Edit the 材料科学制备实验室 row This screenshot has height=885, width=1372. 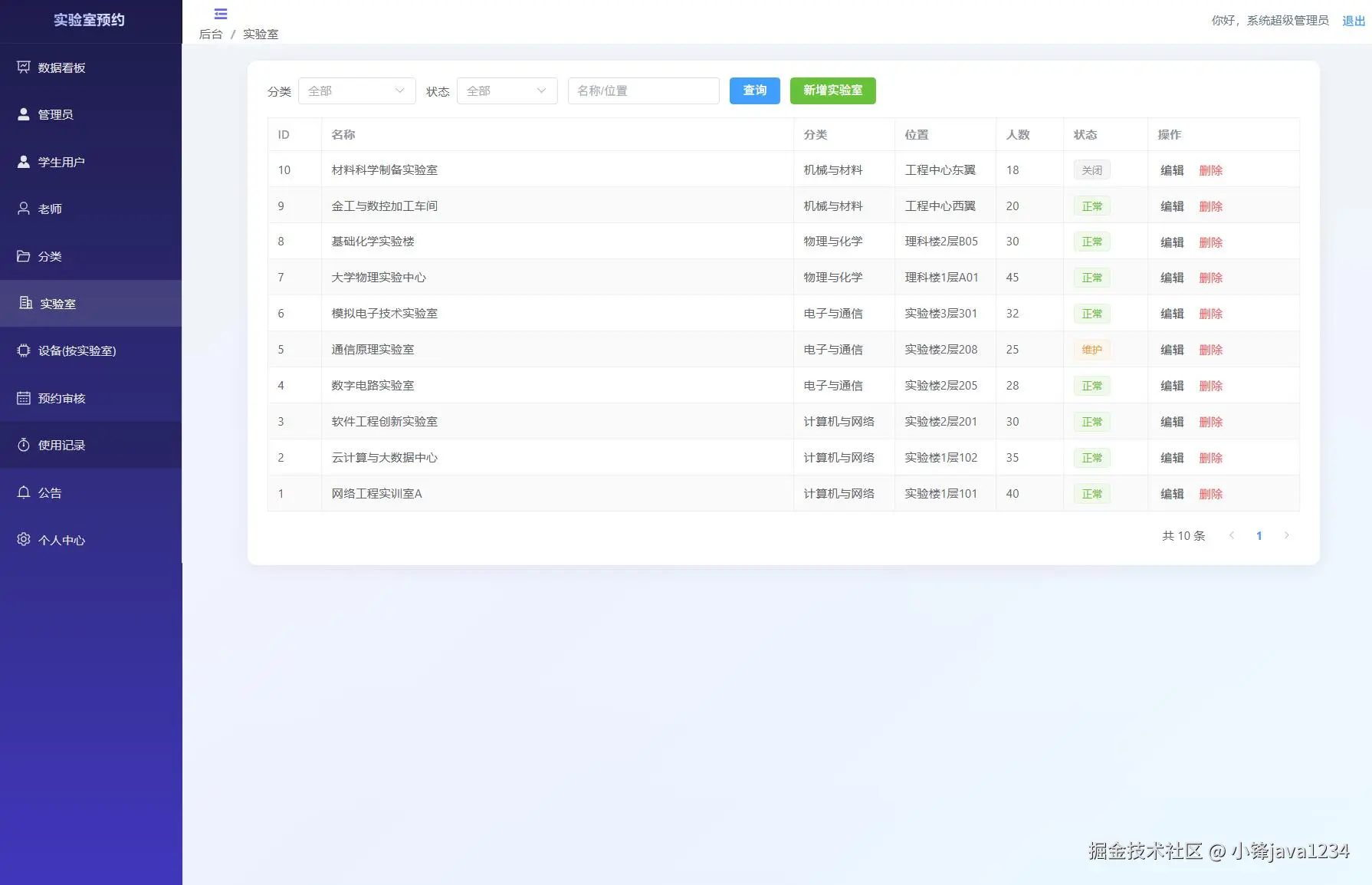click(x=1172, y=170)
